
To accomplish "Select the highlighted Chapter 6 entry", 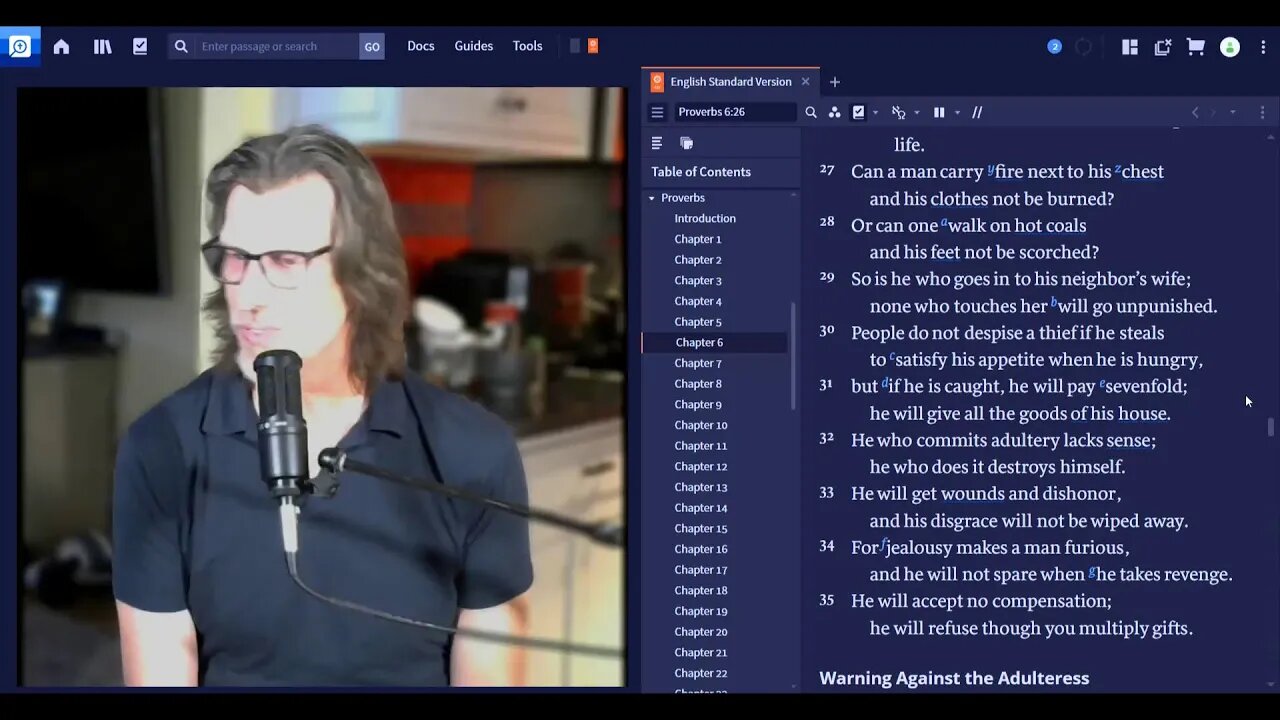I will pyautogui.click(x=714, y=342).
